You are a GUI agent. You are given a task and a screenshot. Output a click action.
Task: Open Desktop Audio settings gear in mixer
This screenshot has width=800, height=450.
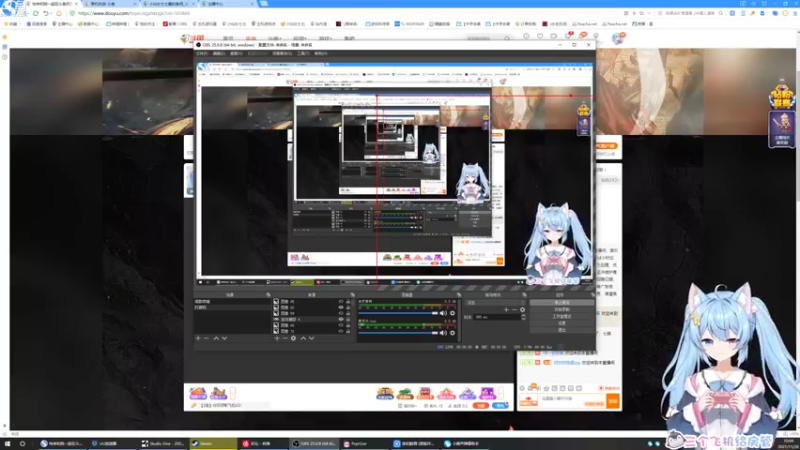[453, 313]
